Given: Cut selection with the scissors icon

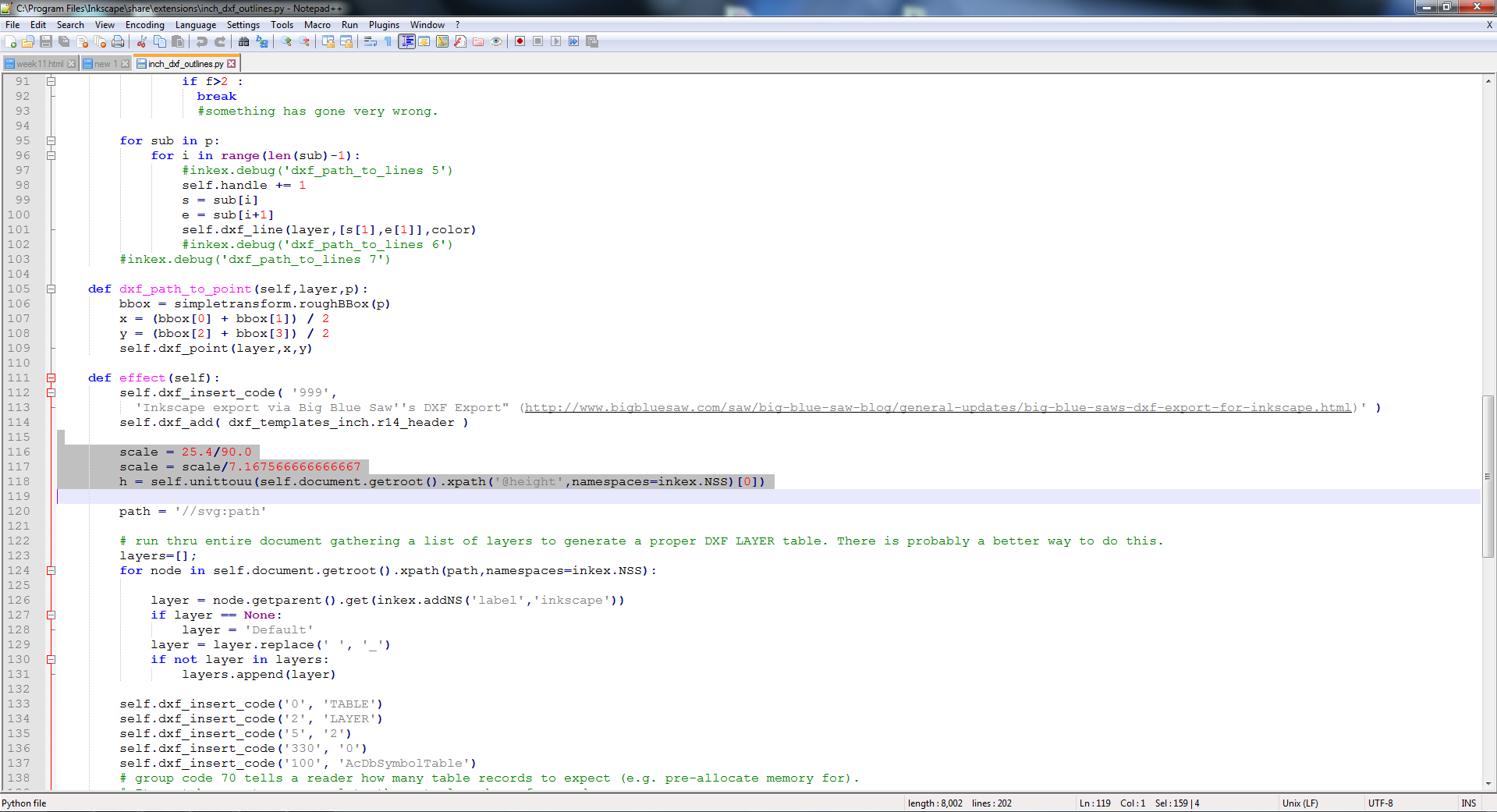Looking at the screenshot, I should tap(142, 41).
